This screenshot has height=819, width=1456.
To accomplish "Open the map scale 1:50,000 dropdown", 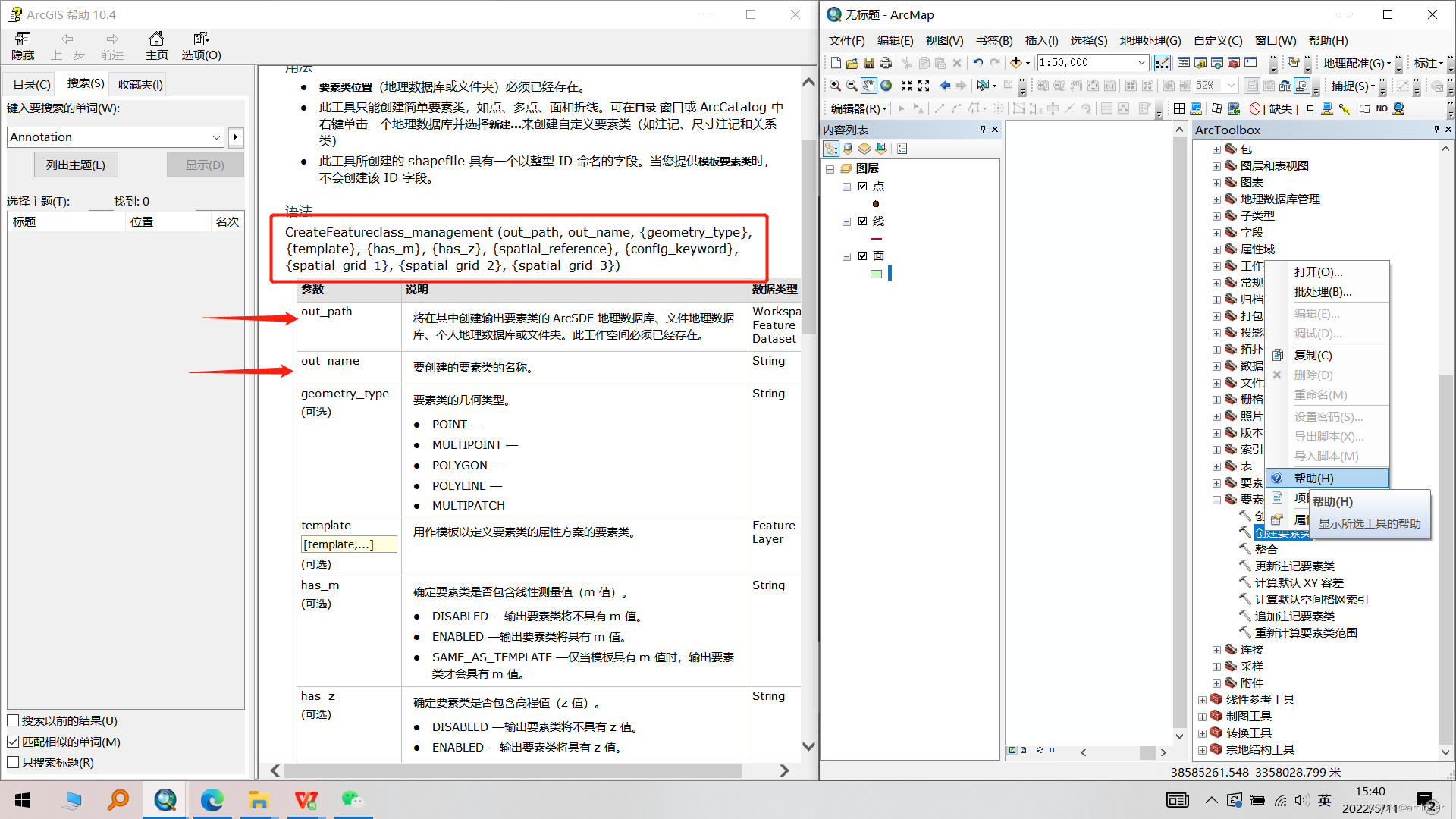I will click(1141, 63).
